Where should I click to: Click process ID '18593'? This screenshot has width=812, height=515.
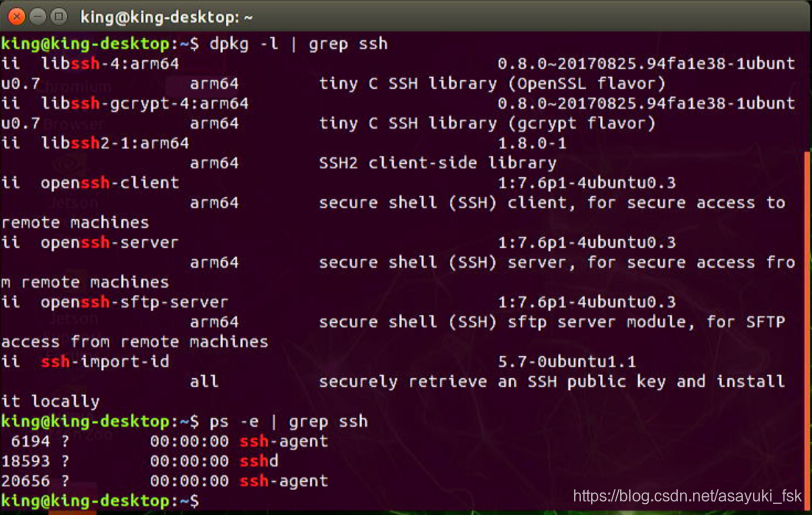[26, 461]
